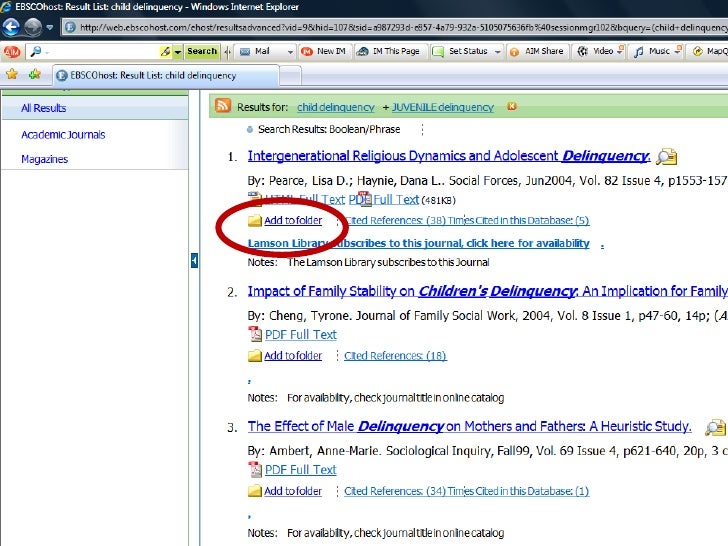The width and height of the screenshot is (728, 546).
Task: Click the New IM toolbar button
Action: pyautogui.click(x=324, y=51)
